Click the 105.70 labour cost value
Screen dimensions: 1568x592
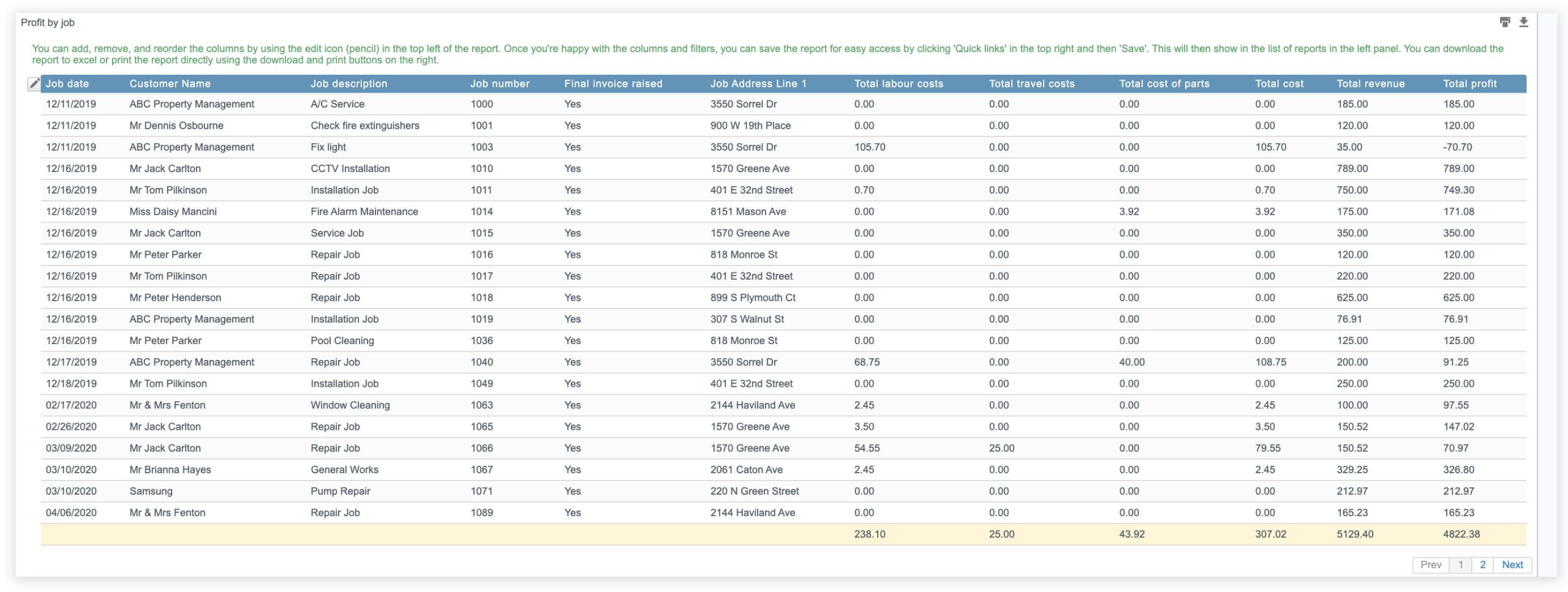click(869, 147)
